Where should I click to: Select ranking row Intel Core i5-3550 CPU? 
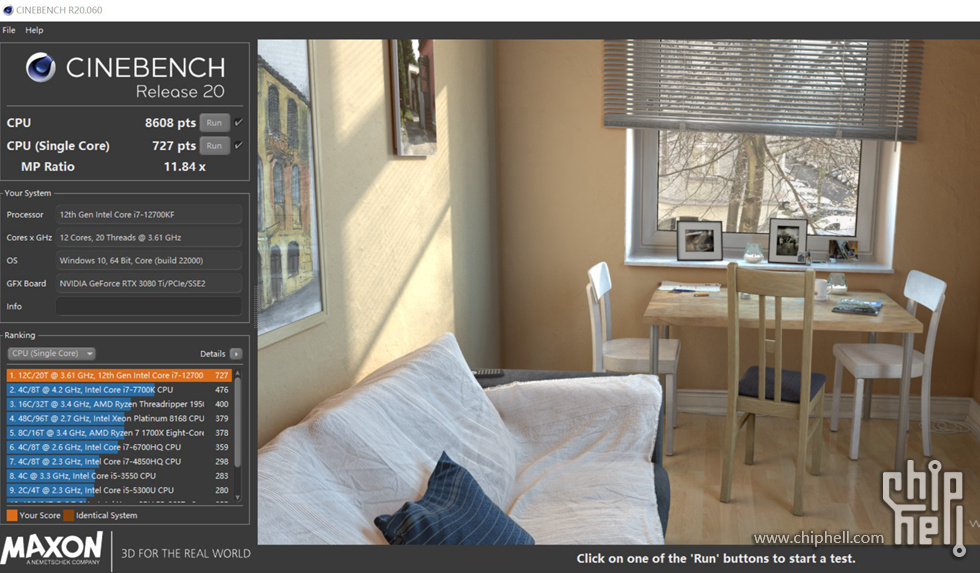tap(119, 476)
